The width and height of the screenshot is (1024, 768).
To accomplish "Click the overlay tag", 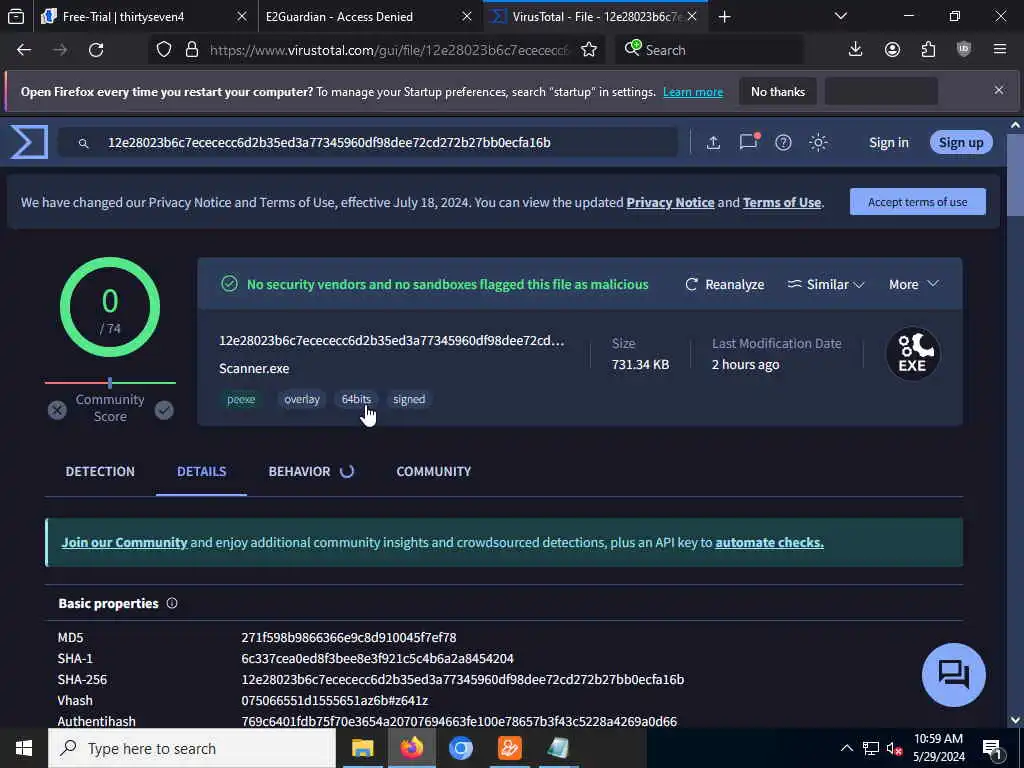I will (302, 400).
